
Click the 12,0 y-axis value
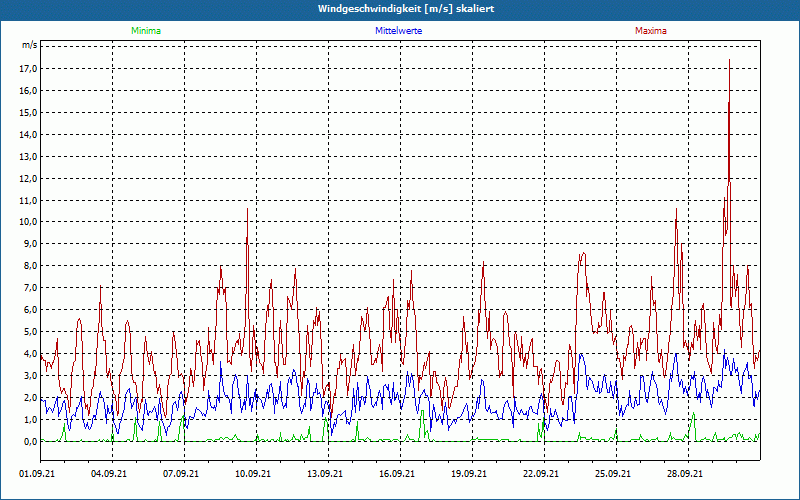[29, 178]
